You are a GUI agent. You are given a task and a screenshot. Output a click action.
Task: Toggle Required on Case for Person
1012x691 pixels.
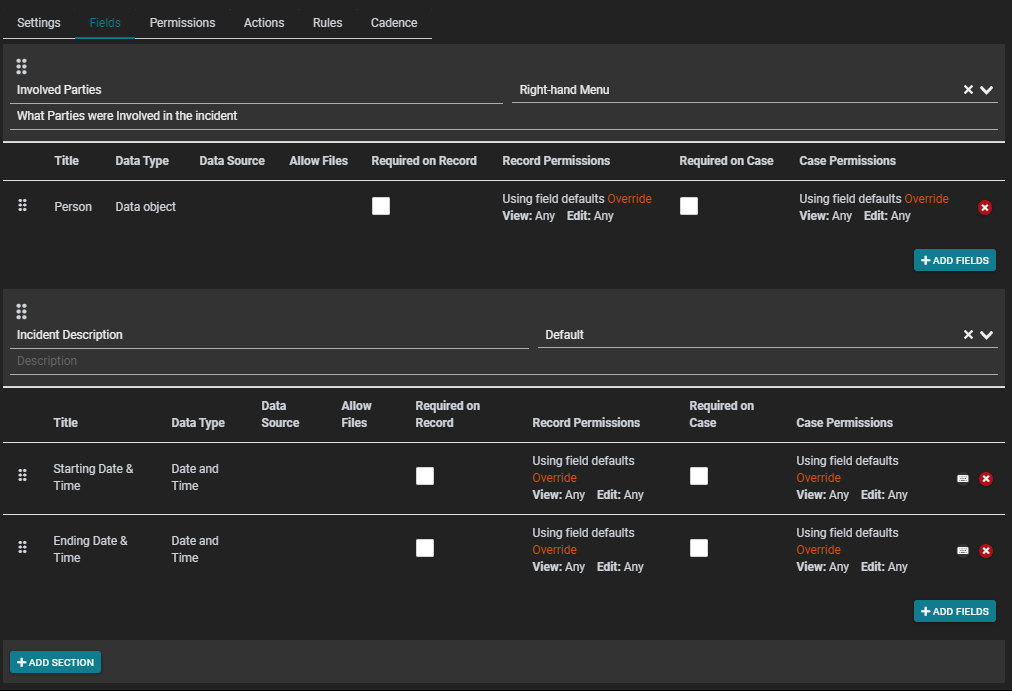(689, 206)
